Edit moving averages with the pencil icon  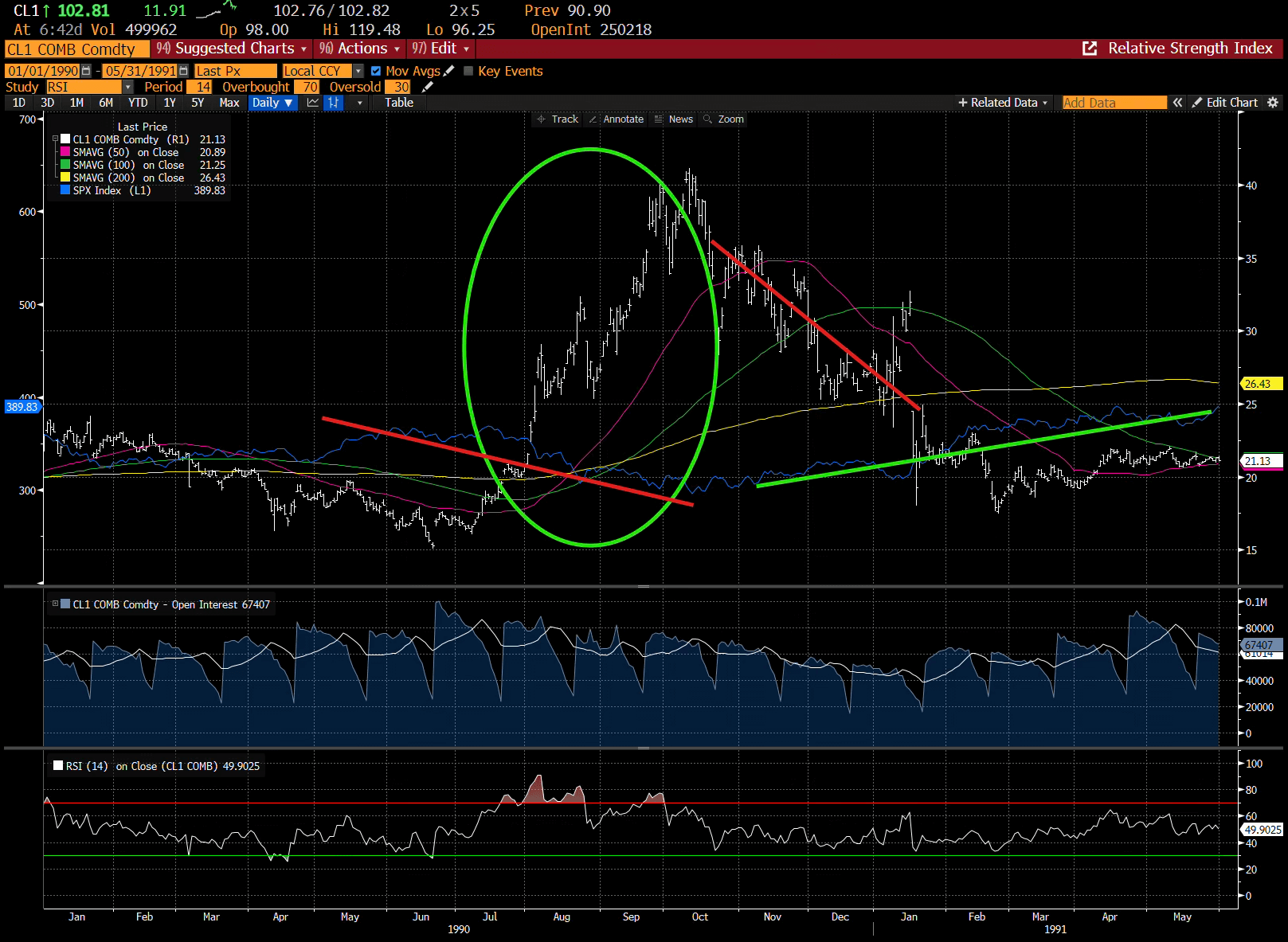(449, 71)
